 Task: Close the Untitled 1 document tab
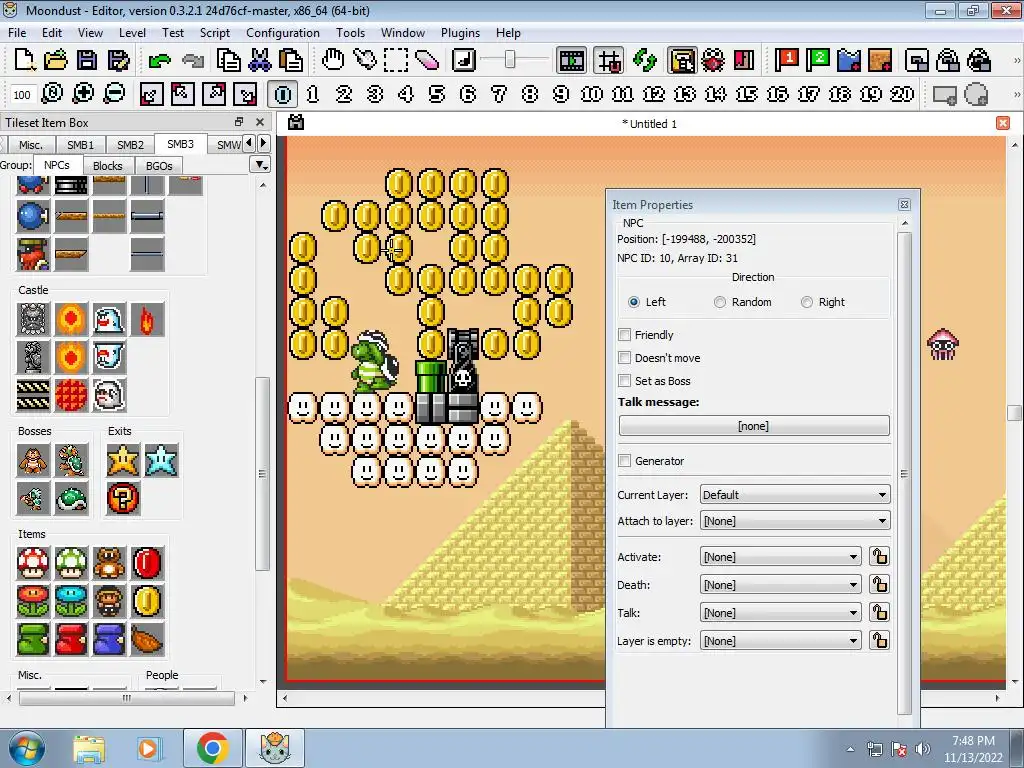[x=1003, y=123]
